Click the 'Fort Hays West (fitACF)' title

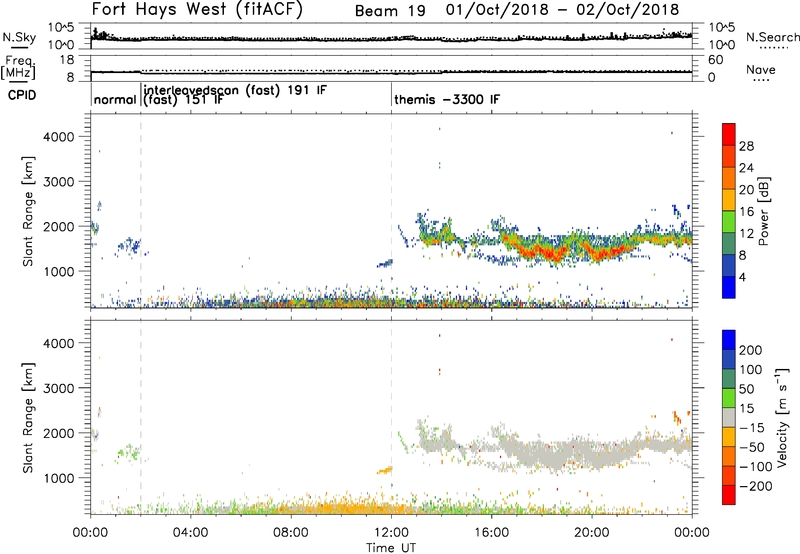[x=197, y=10]
